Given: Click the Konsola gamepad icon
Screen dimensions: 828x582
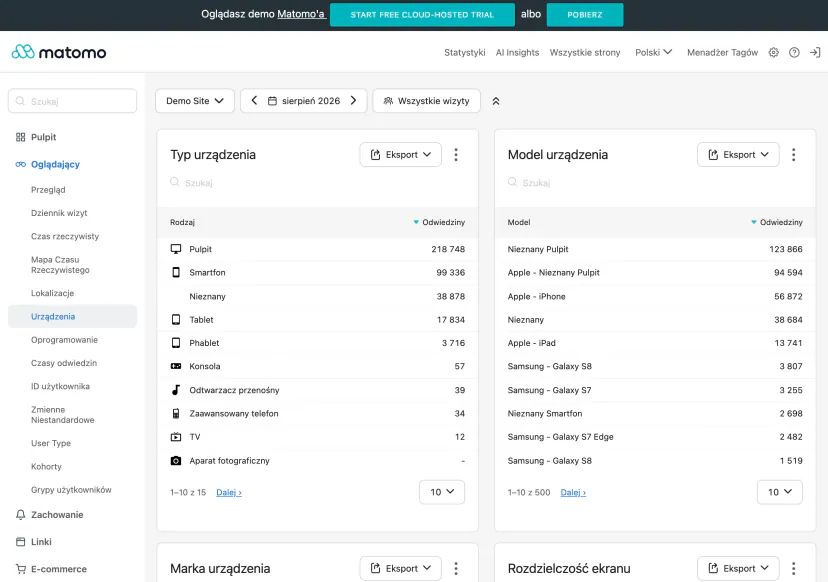Looking at the screenshot, I should coord(176,366).
